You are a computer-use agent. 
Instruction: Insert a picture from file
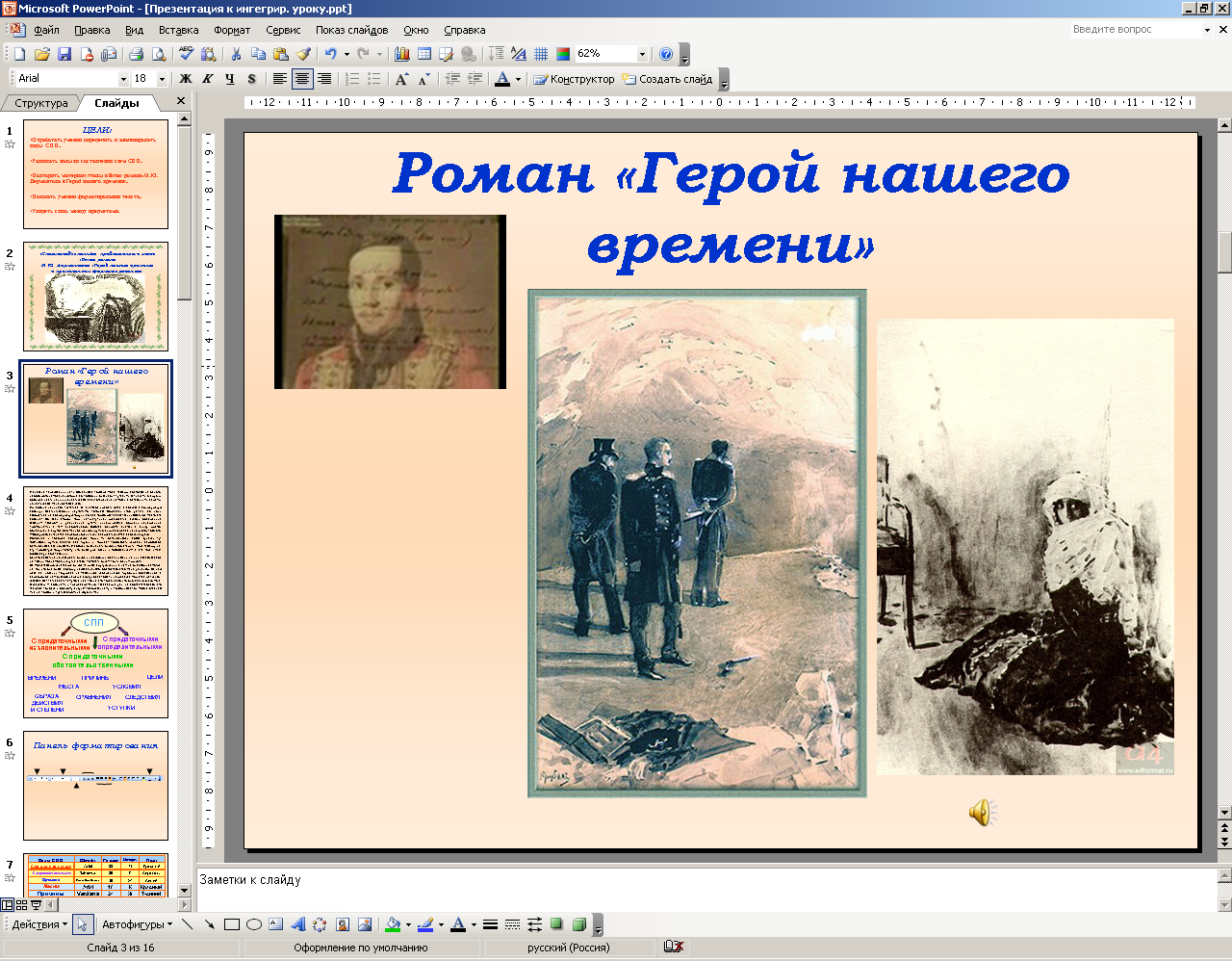365,924
